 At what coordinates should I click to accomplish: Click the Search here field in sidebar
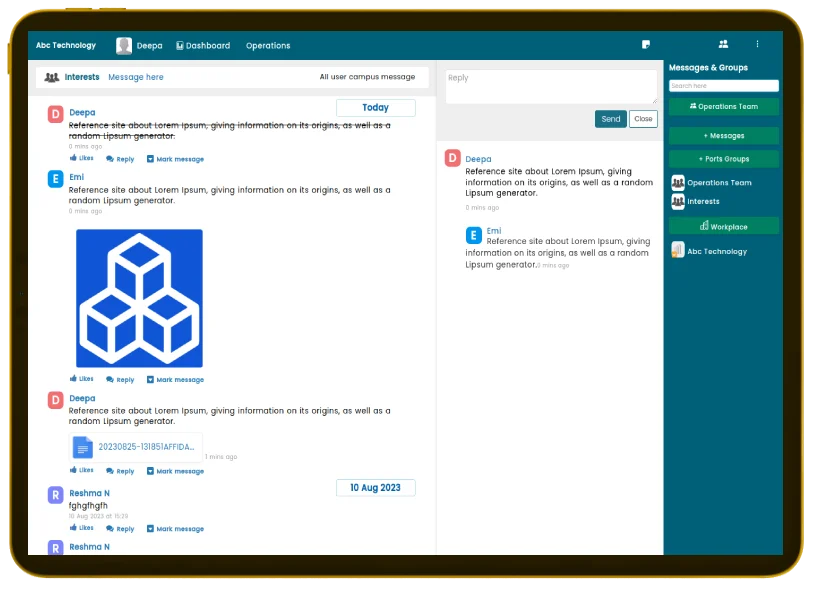click(x=724, y=86)
